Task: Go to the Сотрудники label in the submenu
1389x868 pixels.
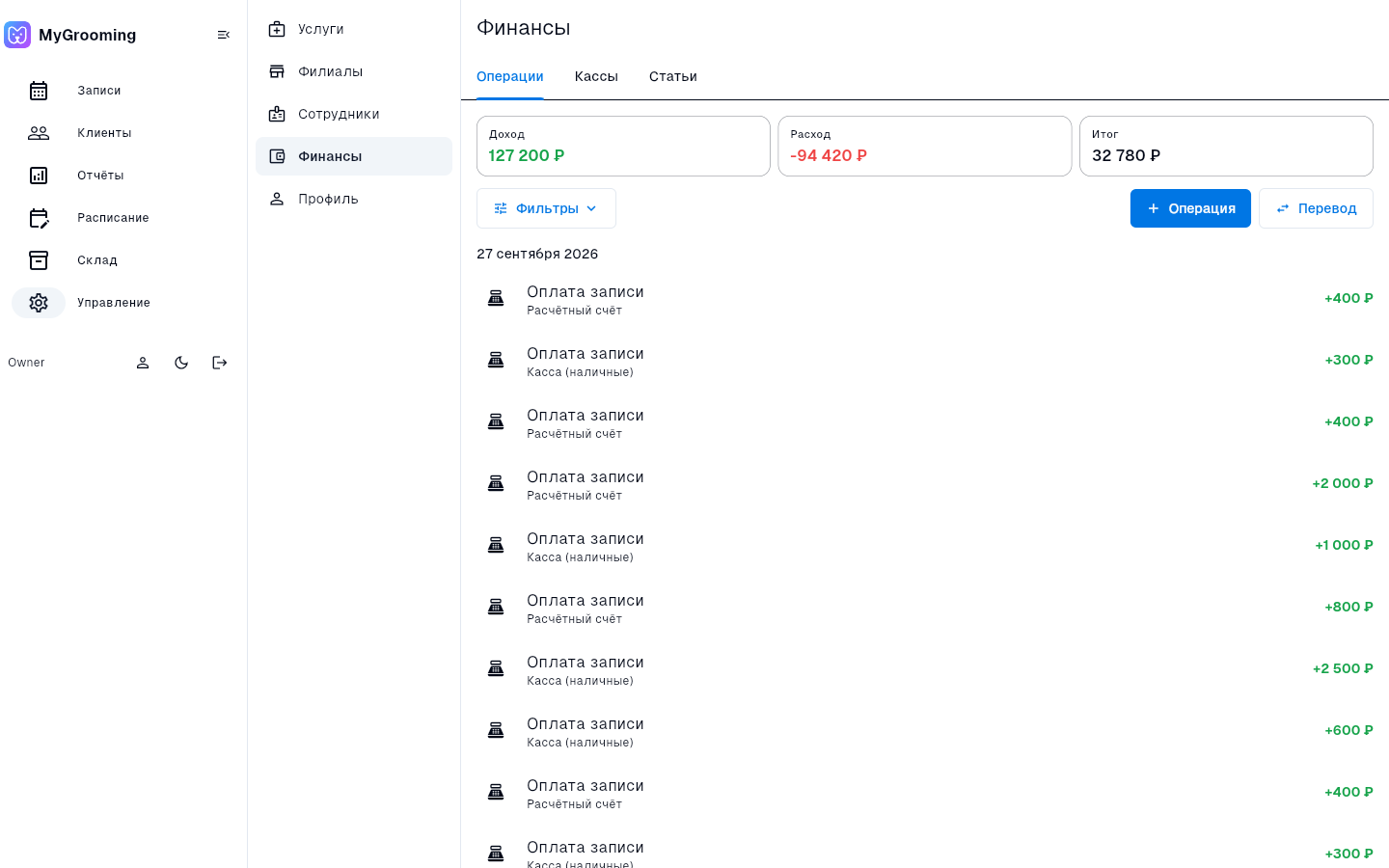Action: (339, 114)
